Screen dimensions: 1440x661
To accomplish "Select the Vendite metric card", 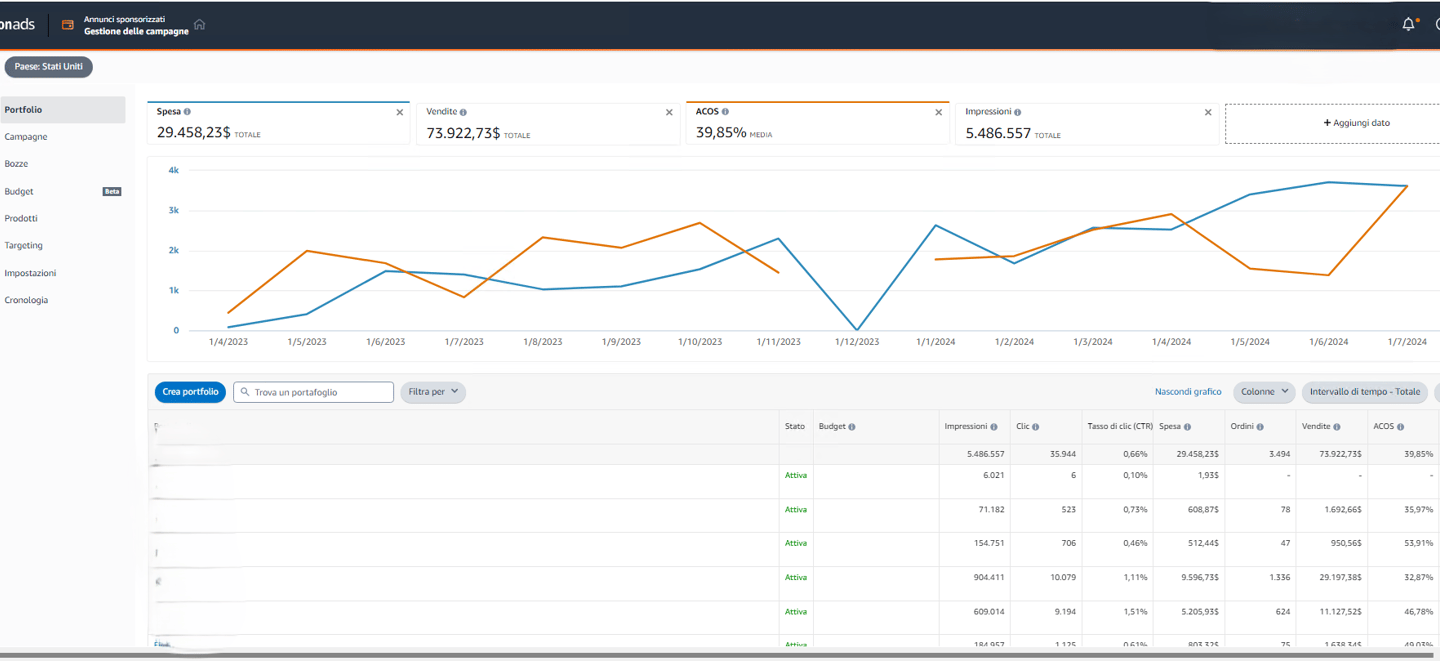I will pyautogui.click(x=548, y=123).
